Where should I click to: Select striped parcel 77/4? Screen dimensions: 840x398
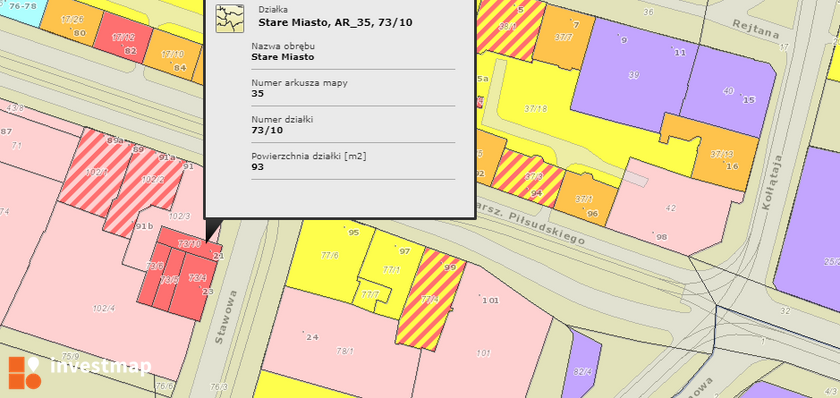coord(430,299)
